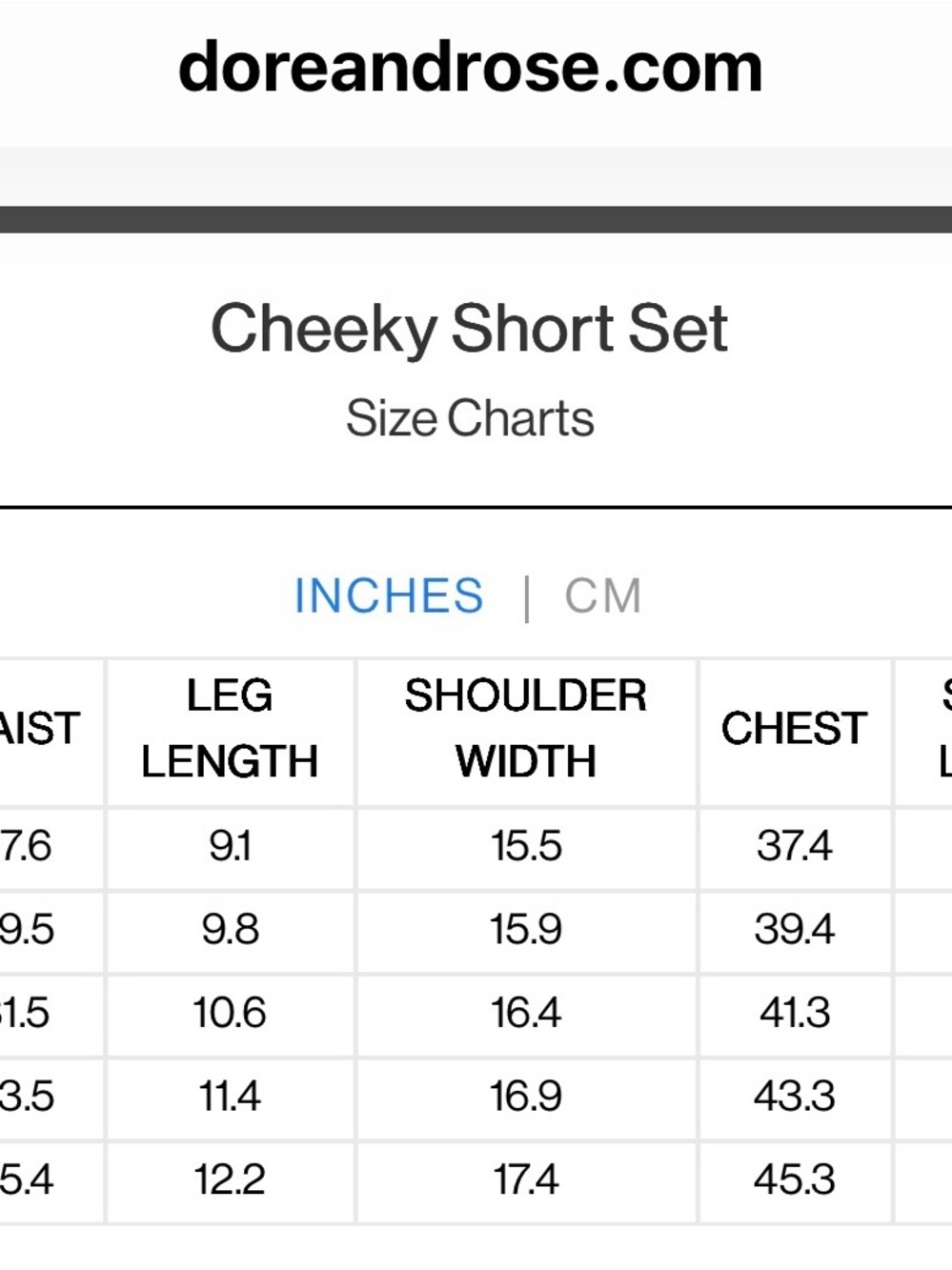Image resolution: width=952 pixels, height=1270 pixels.
Task: Select chest cell 39.4
Action: (x=795, y=930)
